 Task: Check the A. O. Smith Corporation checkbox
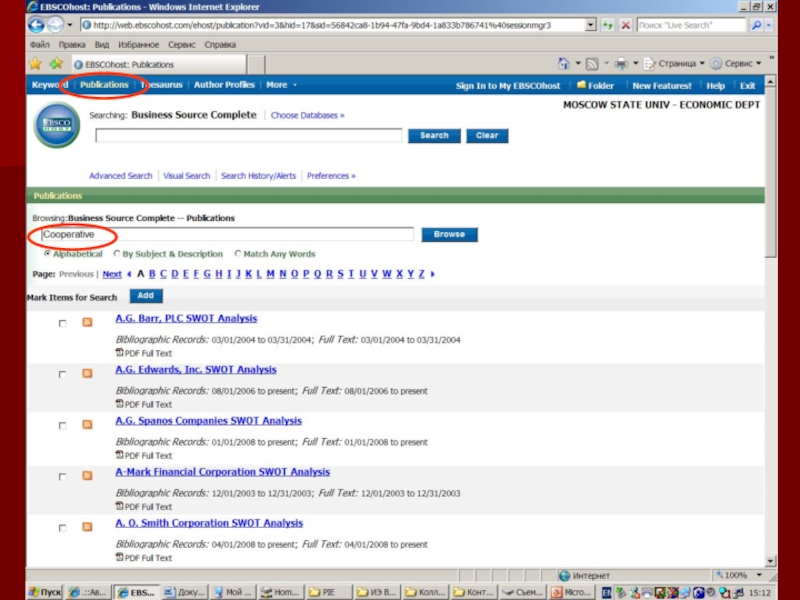tap(62, 528)
